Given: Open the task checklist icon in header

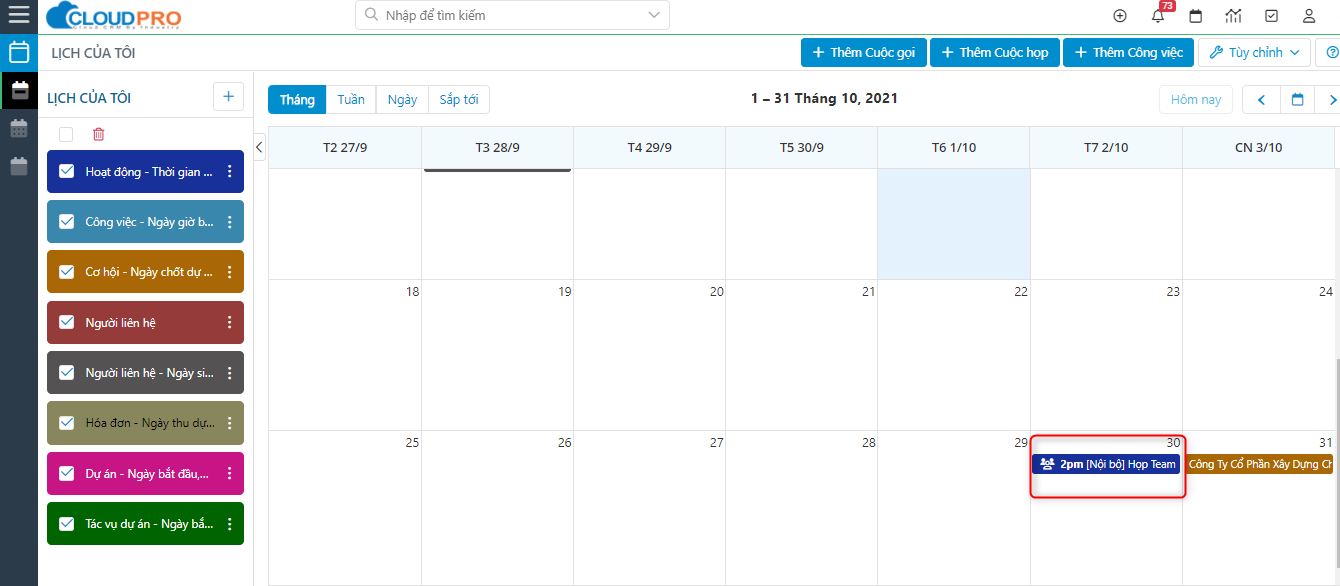Looking at the screenshot, I should tap(1271, 16).
